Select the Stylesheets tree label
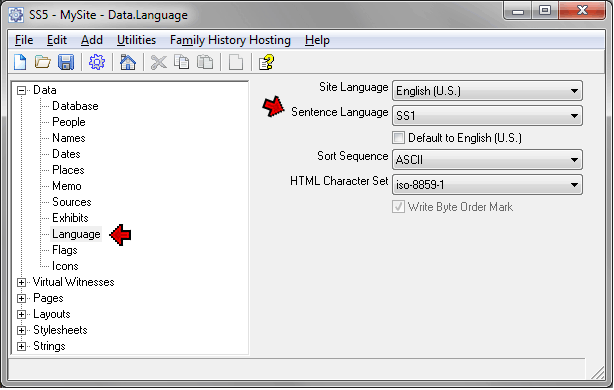This screenshot has width=614, height=390. (x=60, y=330)
